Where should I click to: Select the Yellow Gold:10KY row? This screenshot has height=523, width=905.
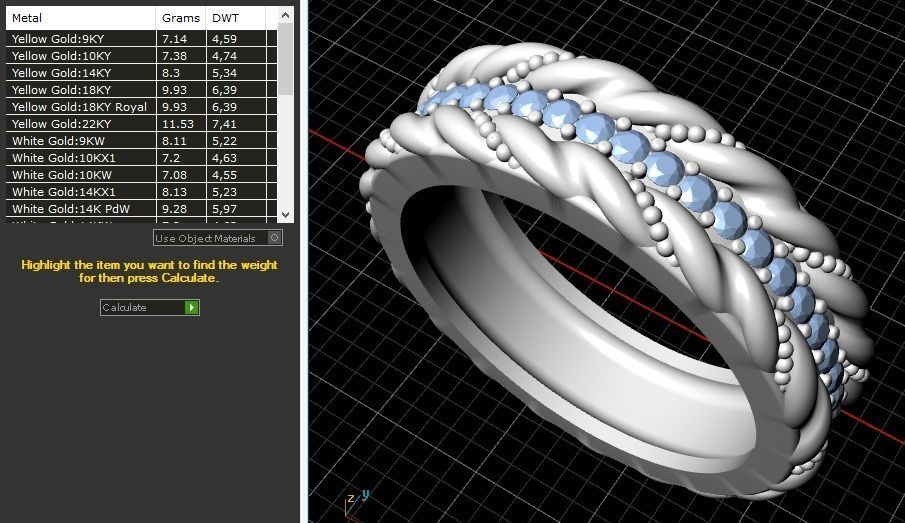(141, 56)
